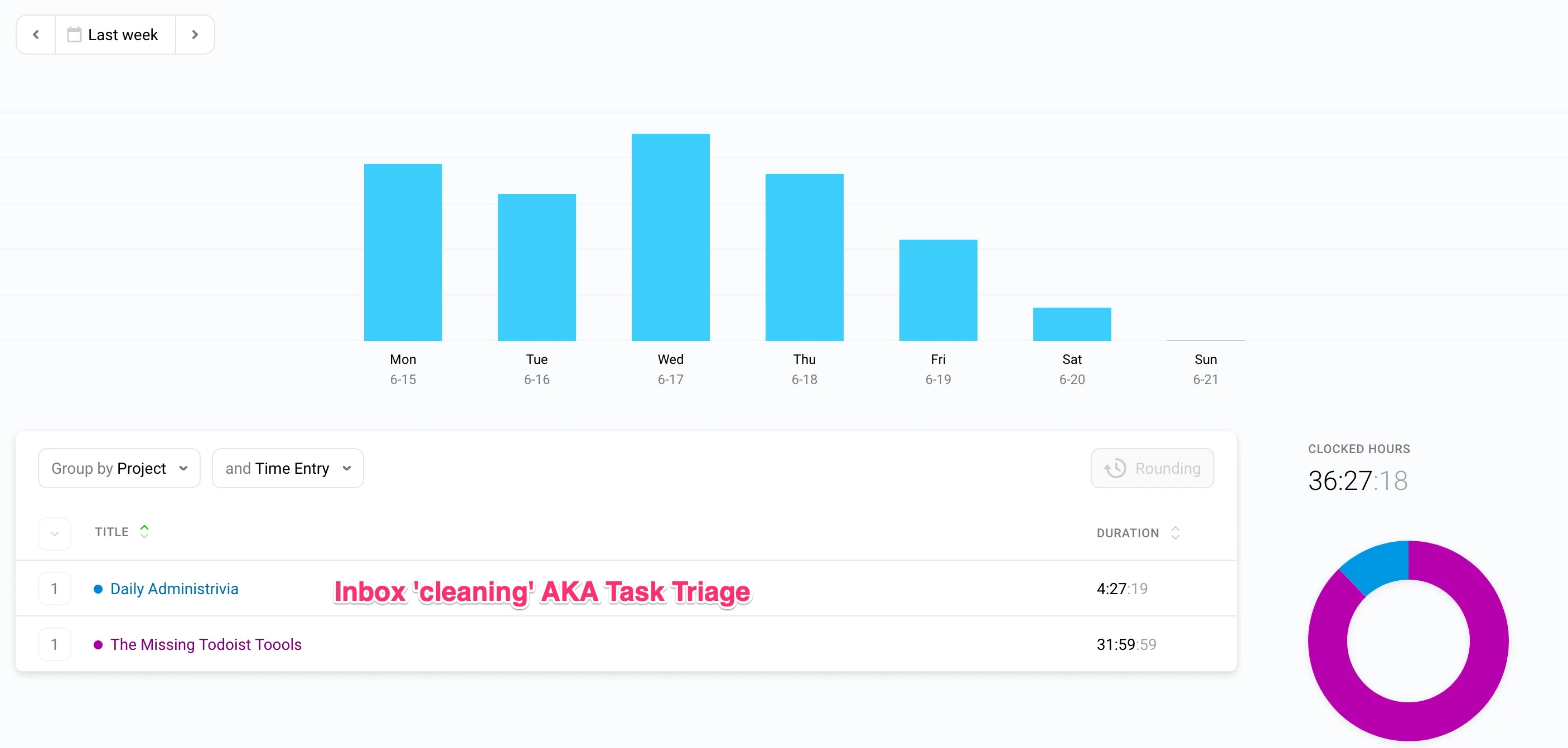
Task: Click the blue color dot next to Daily Administrivia
Action: click(98, 588)
